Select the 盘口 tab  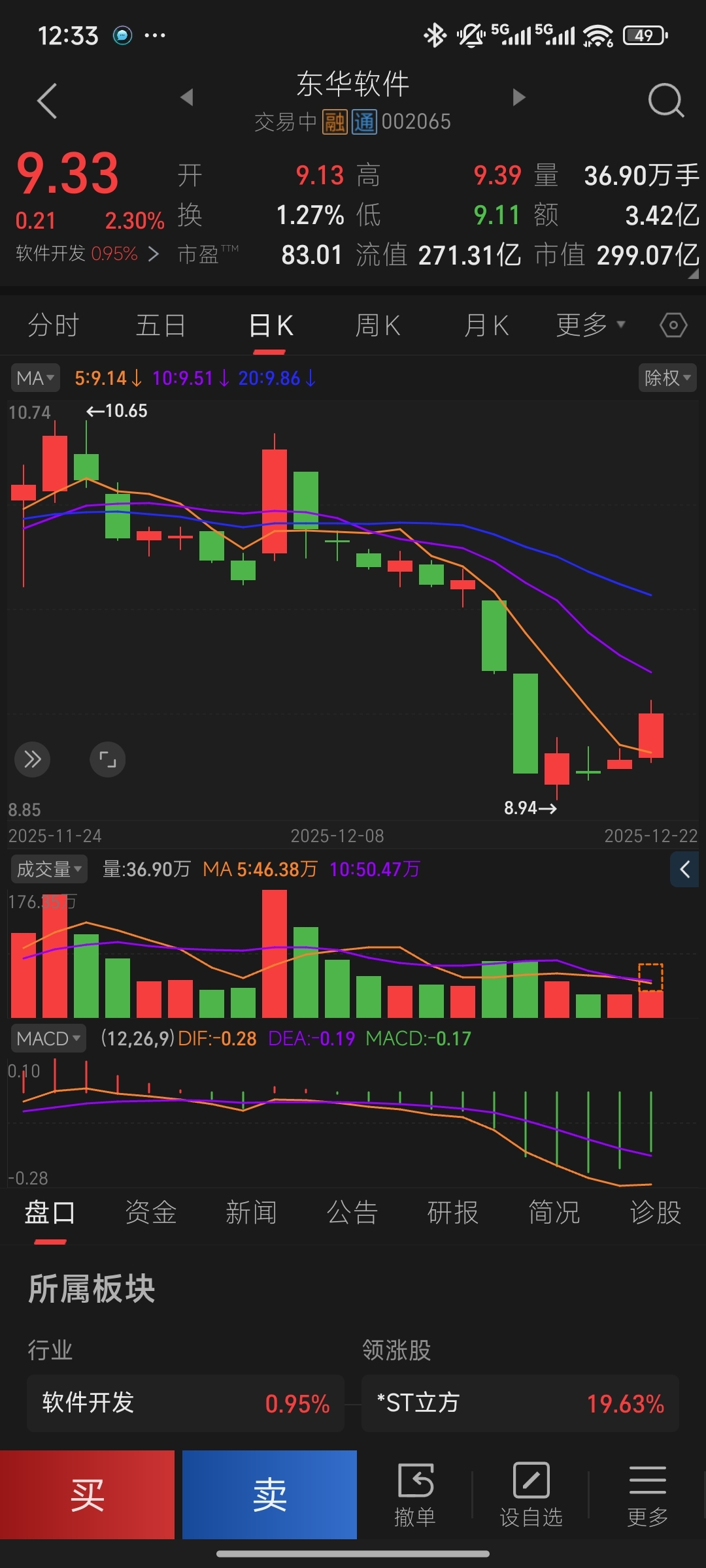pos(50,1213)
